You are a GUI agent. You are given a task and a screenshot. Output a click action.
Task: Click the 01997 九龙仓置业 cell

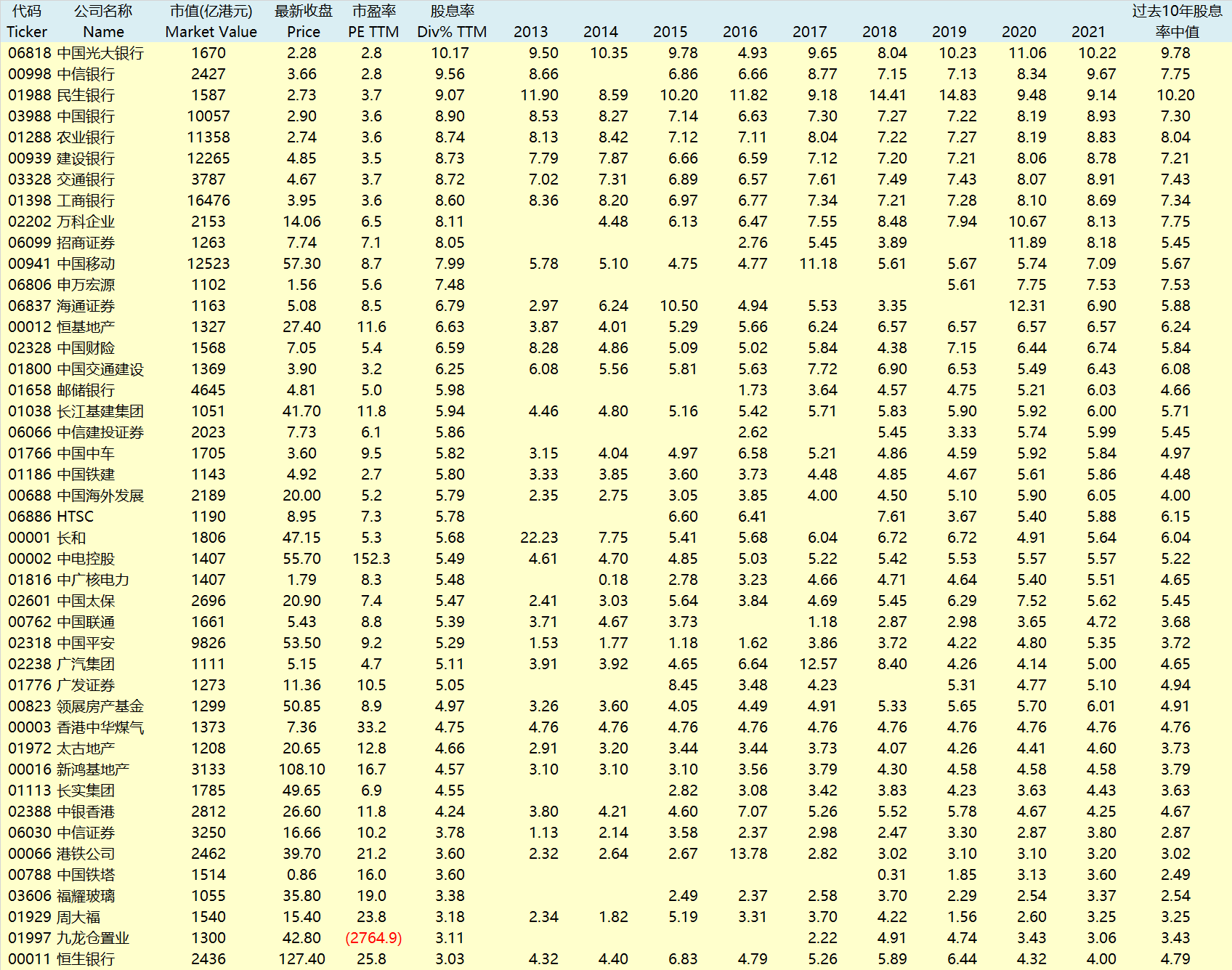[x=68, y=938]
